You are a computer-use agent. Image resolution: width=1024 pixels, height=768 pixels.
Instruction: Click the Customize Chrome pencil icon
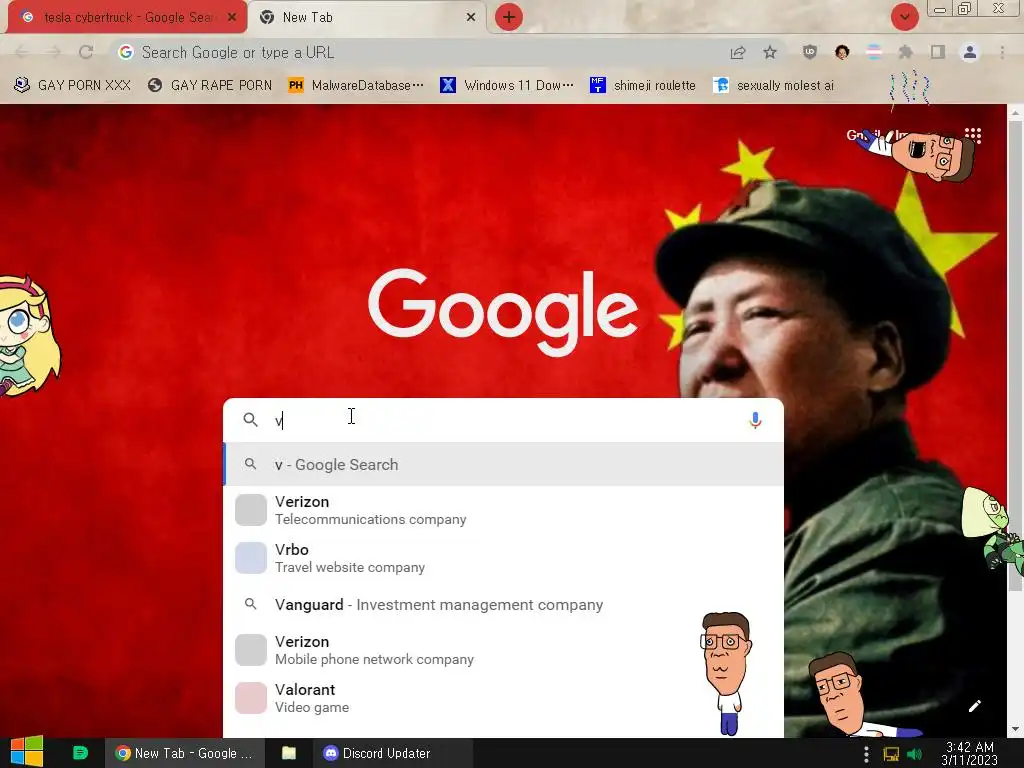(974, 706)
